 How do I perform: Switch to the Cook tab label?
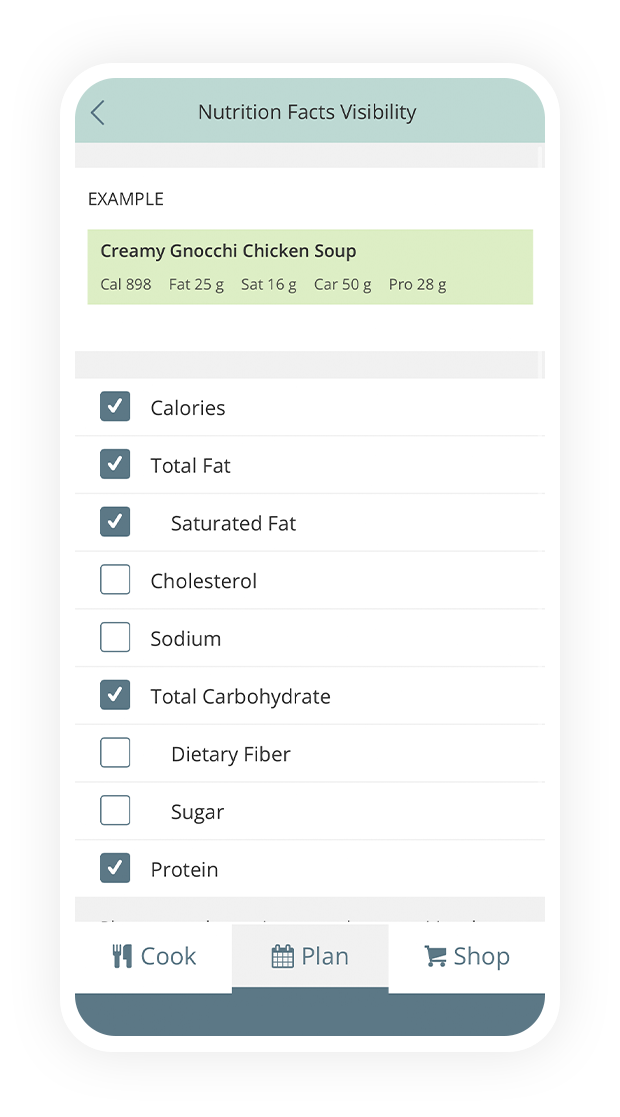pyautogui.click(x=168, y=956)
